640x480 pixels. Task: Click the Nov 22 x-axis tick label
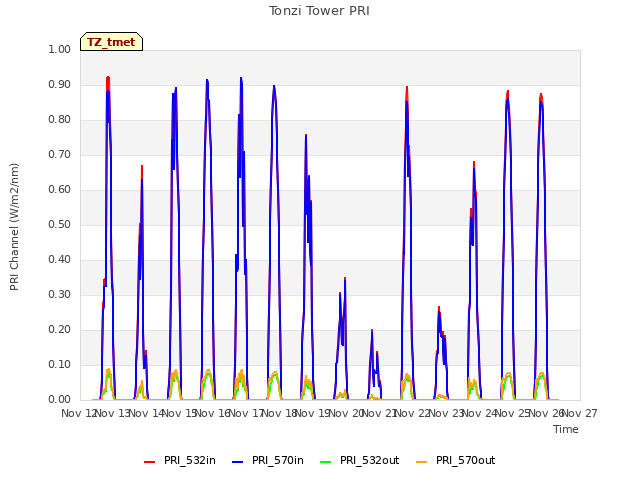[413, 413]
